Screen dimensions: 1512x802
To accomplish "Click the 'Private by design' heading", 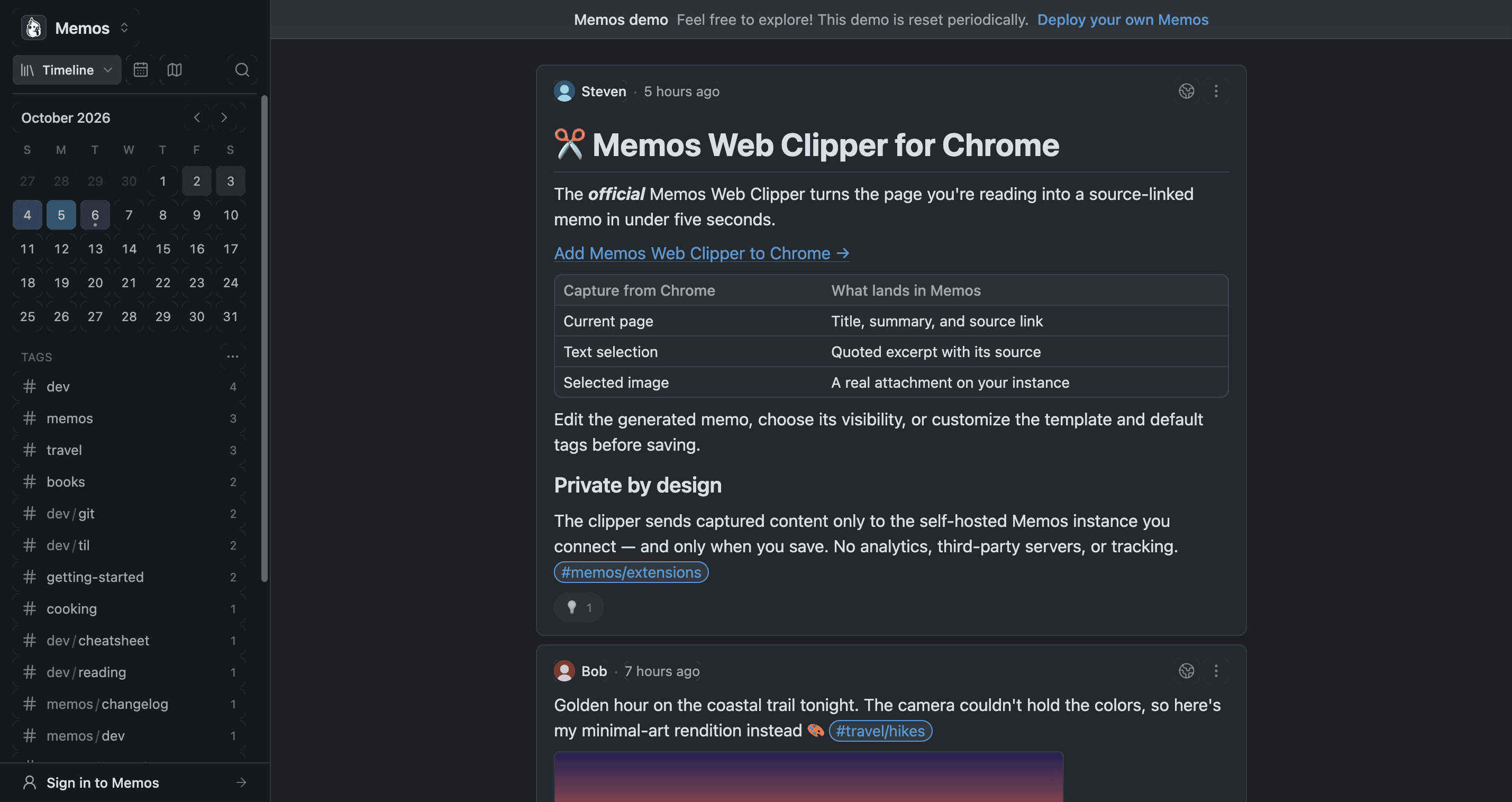I will point(637,485).
